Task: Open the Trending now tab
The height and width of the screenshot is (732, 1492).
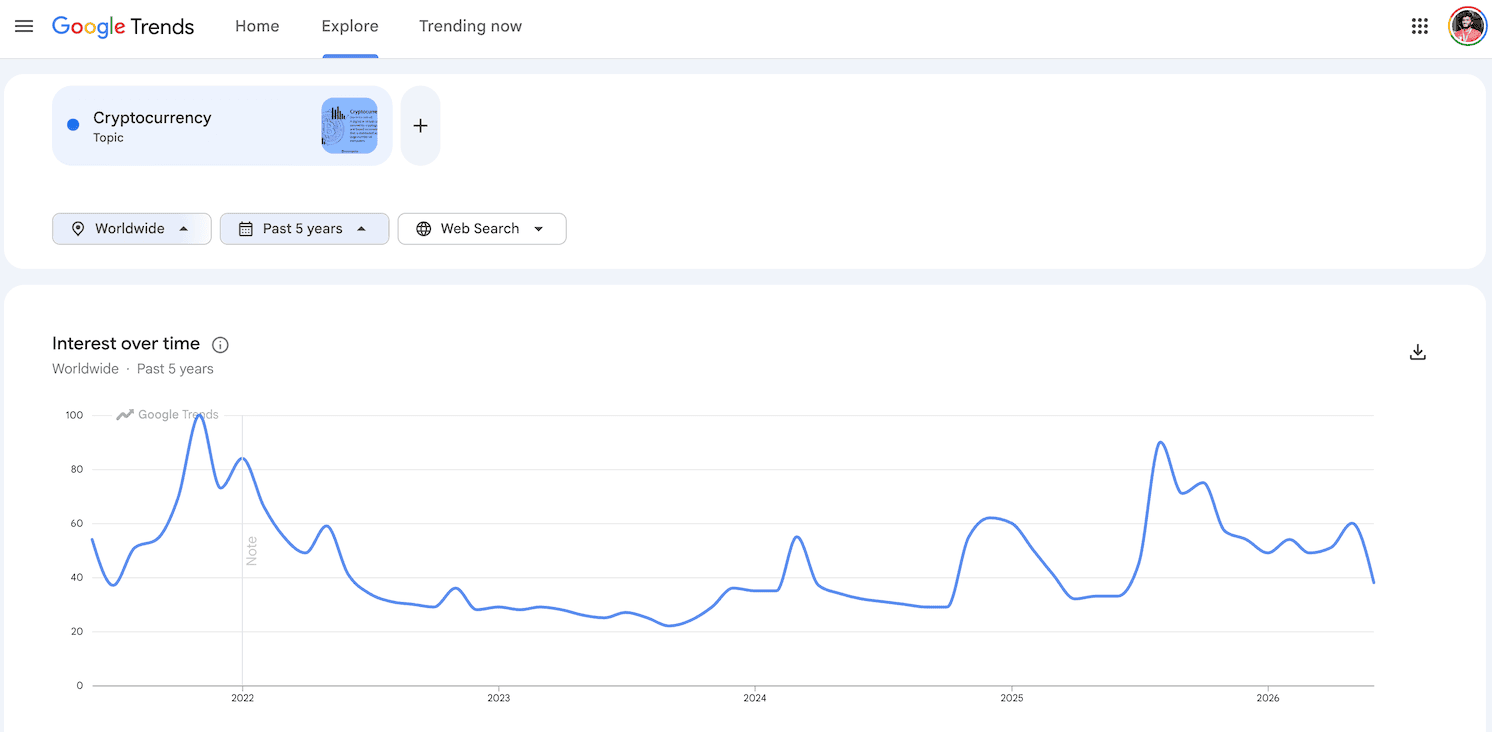Action: (470, 26)
